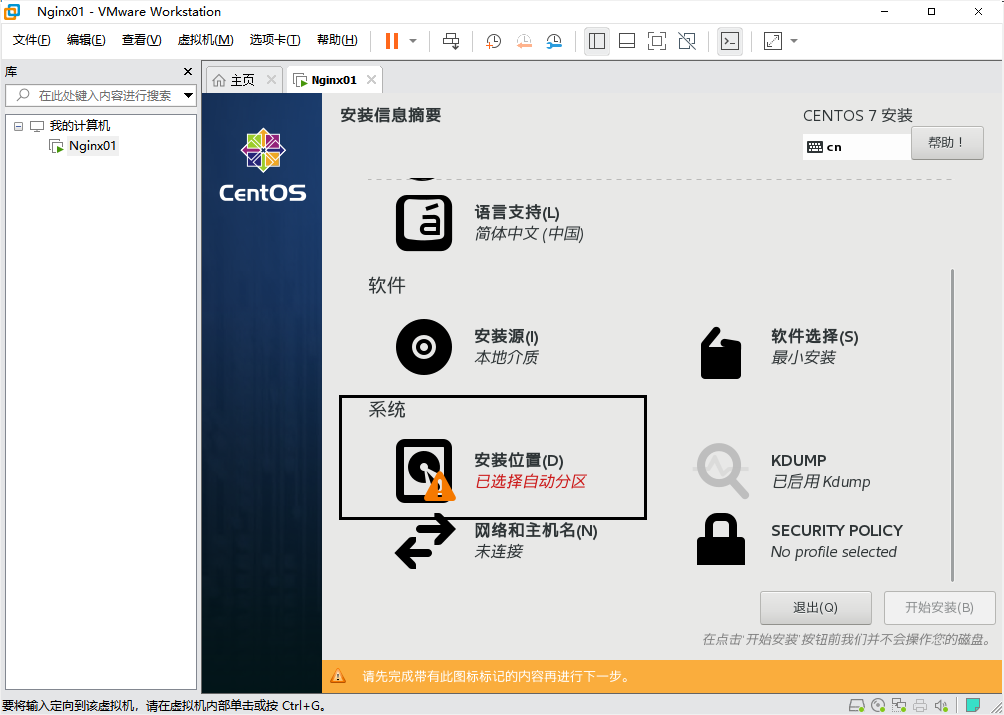Click 未连接 network status text

point(499,551)
